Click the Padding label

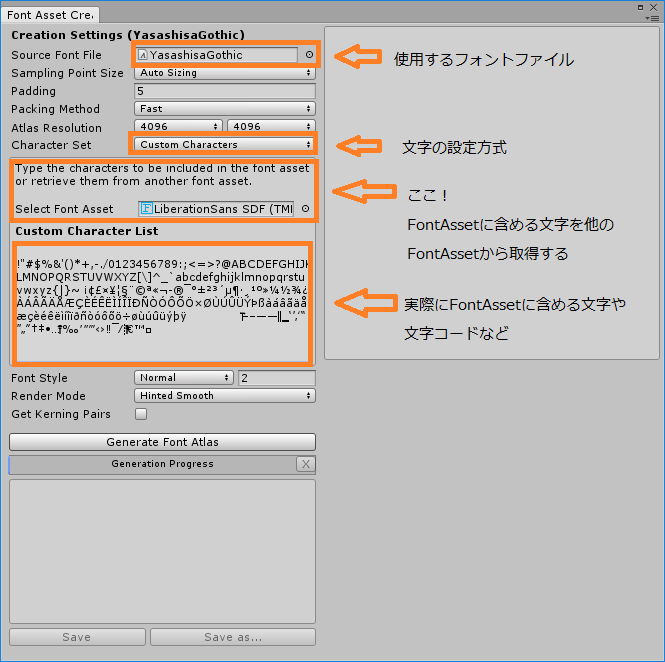tap(34, 91)
